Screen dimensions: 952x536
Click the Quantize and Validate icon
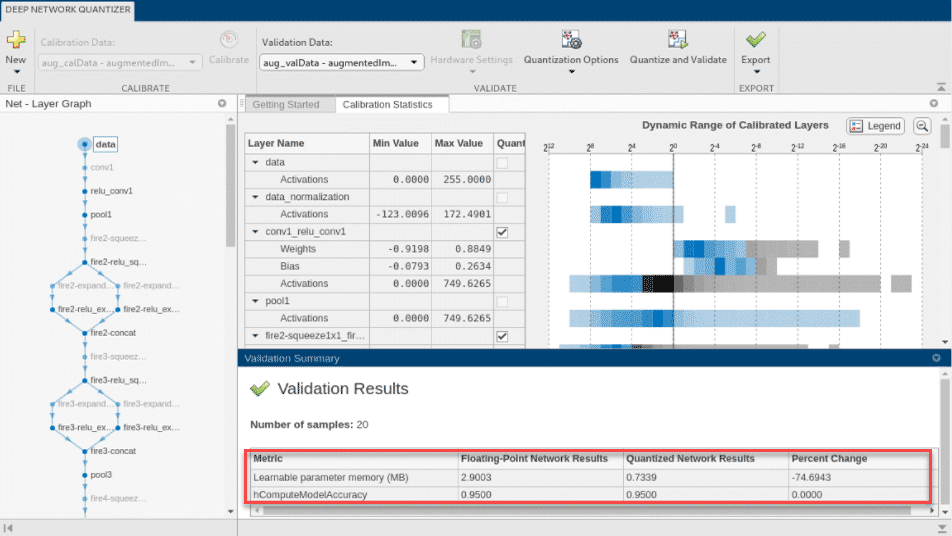[x=677, y=40]
